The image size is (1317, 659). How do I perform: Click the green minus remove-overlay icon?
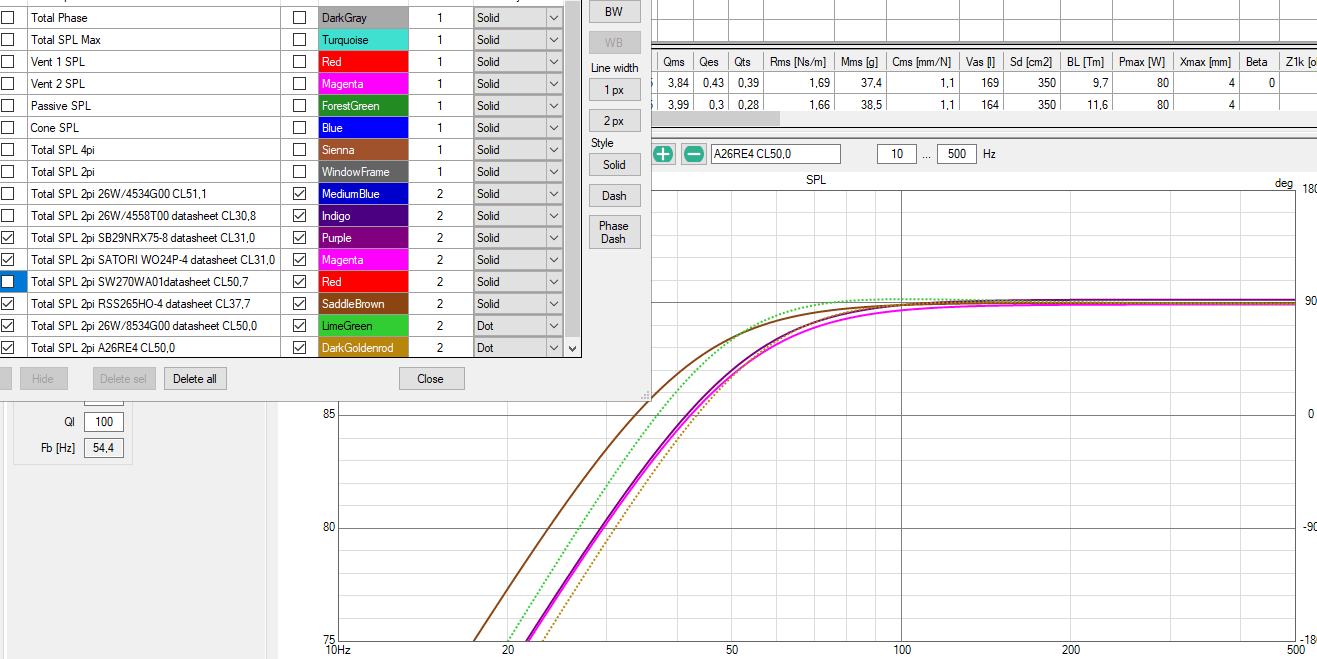693,154
